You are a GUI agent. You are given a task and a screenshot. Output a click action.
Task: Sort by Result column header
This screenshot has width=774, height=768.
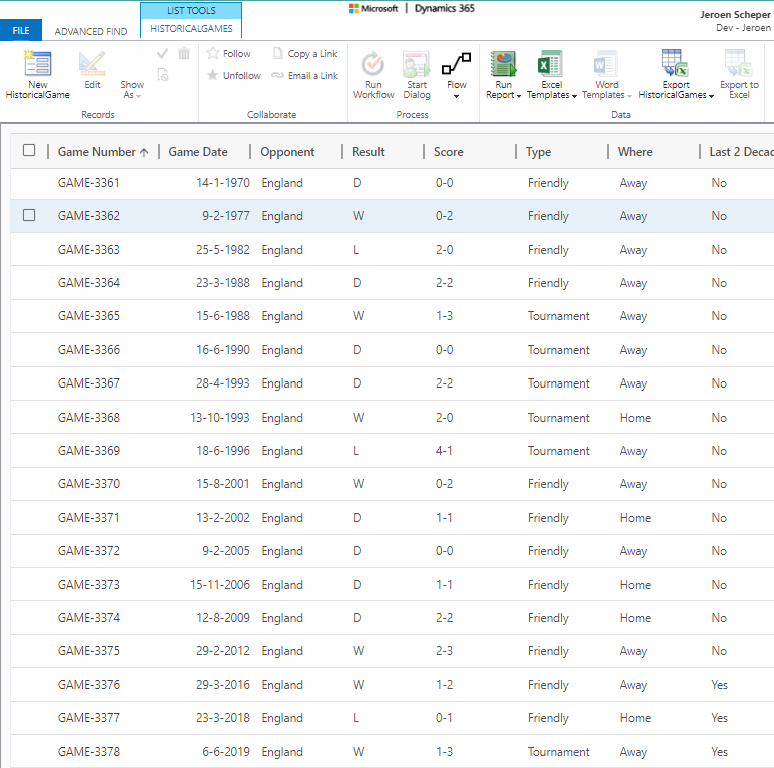pyautogui.click(x=368, y=152)
